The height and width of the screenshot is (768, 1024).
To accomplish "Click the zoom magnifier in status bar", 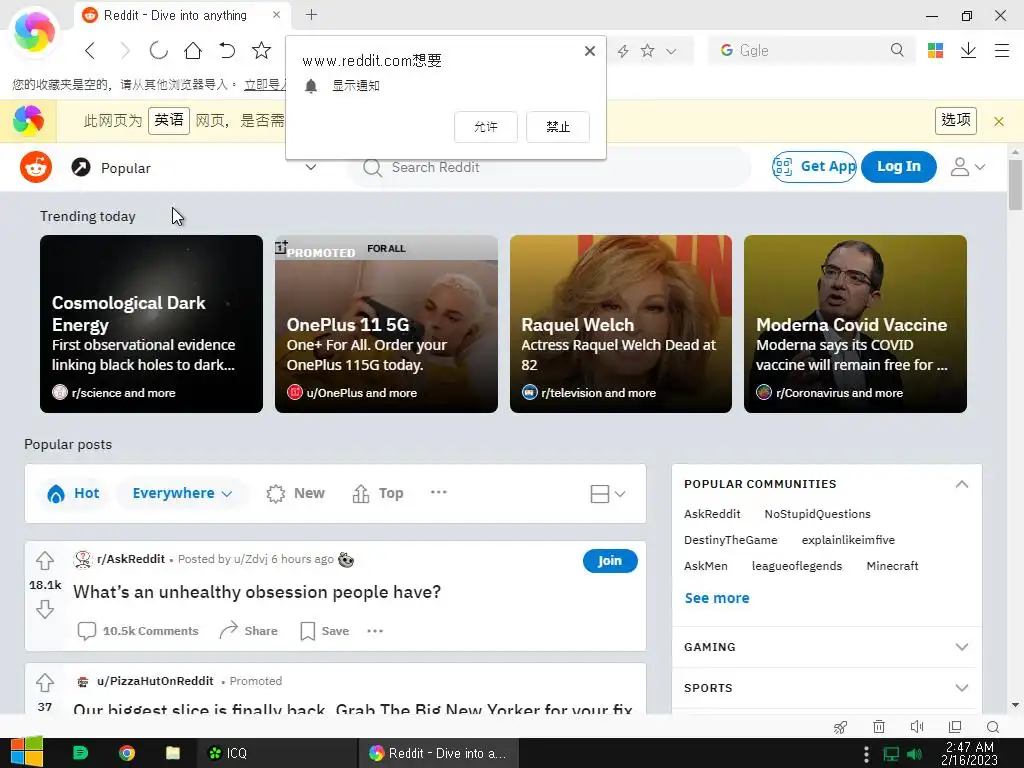I will 993,727.
